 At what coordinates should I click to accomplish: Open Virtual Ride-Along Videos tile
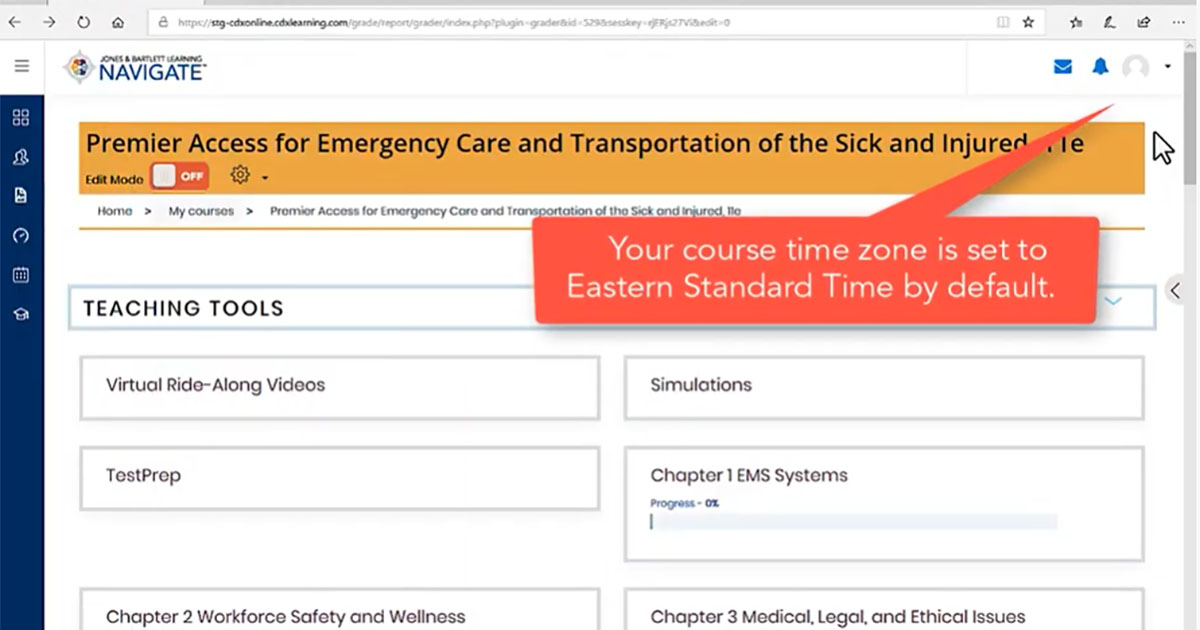point(340,386)
